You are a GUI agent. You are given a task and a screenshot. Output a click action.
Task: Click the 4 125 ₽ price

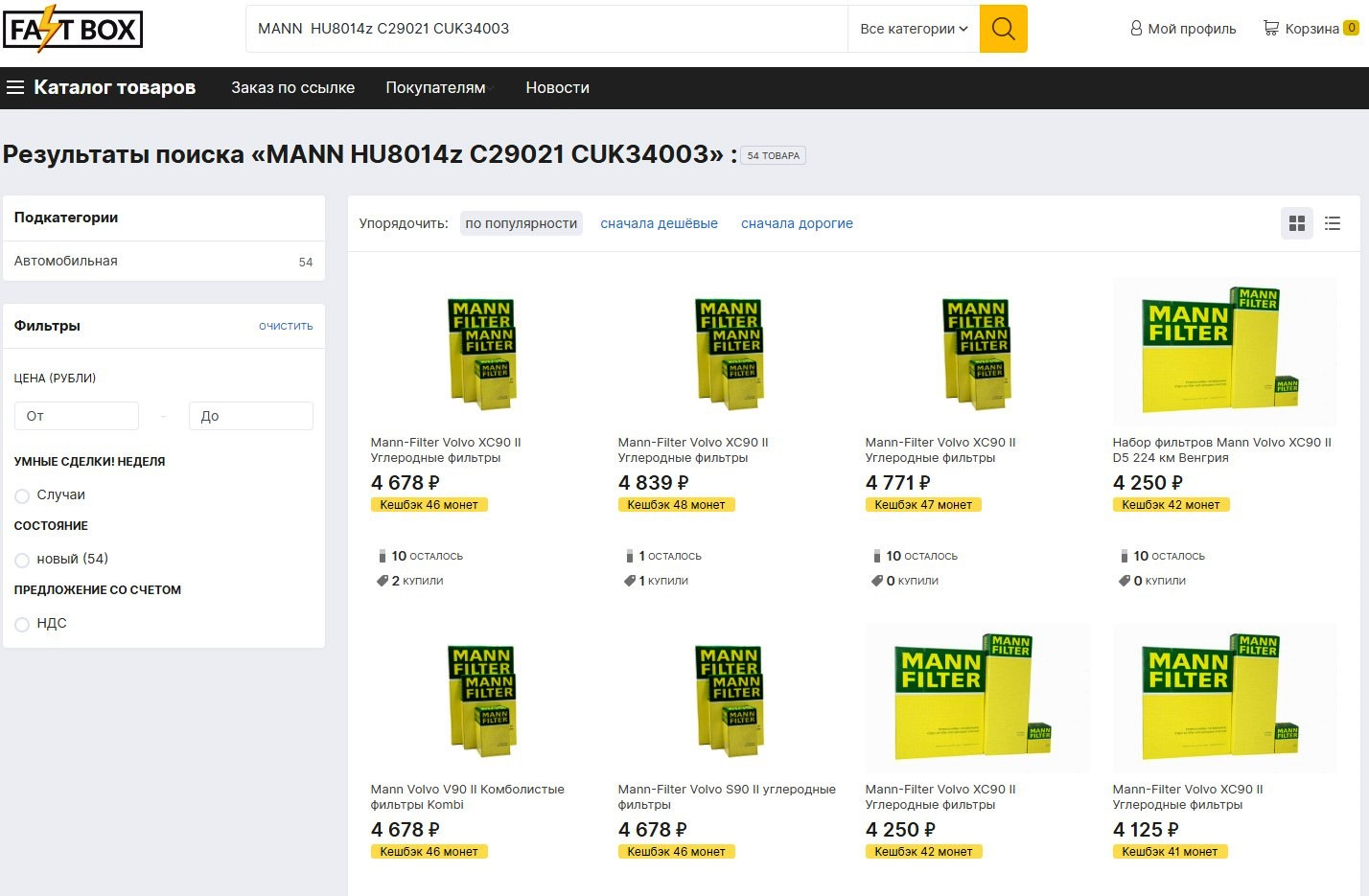(1146, 830)
